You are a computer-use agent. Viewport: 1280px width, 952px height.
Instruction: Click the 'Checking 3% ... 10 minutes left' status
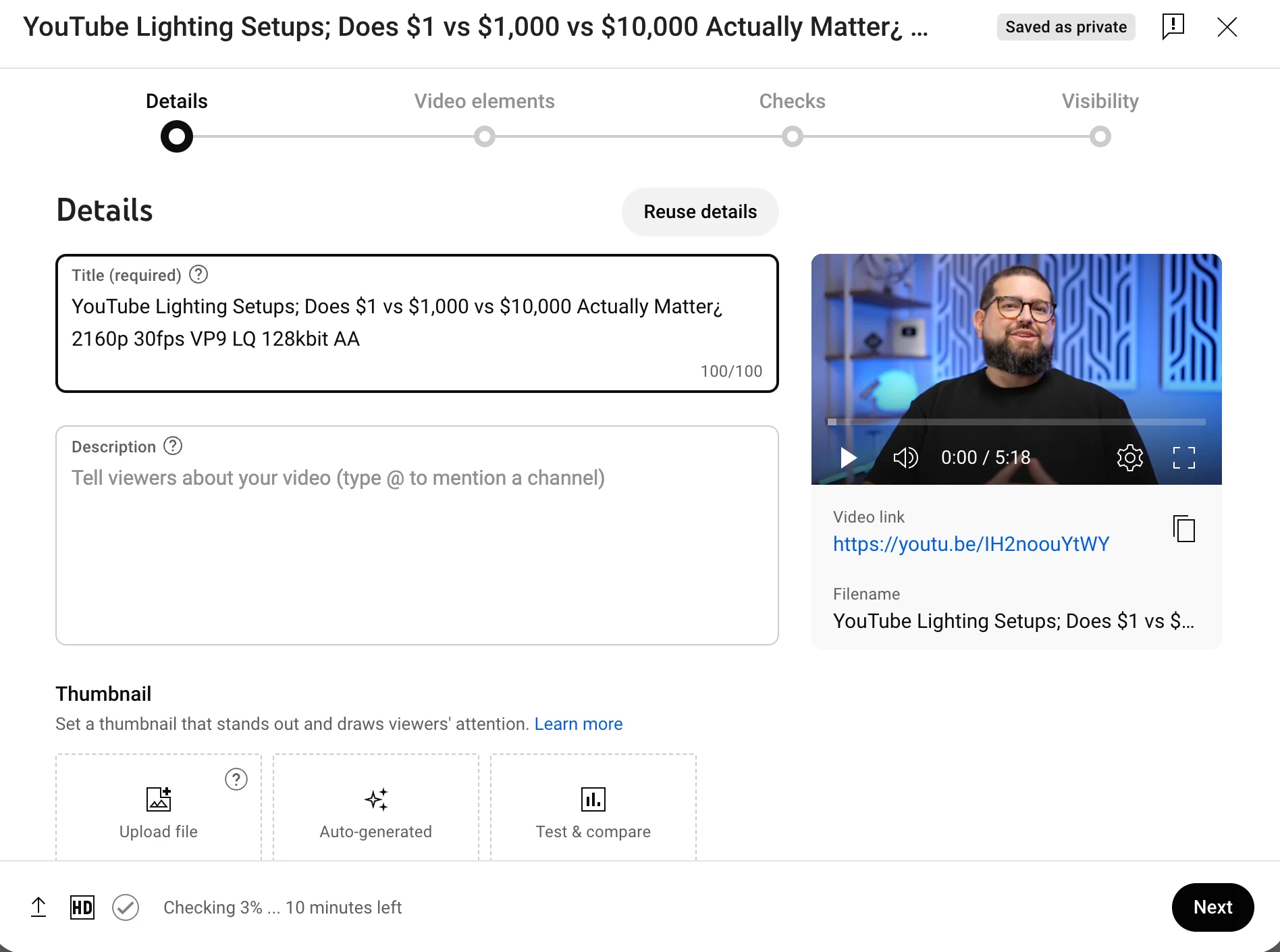[x=282, y=907]
